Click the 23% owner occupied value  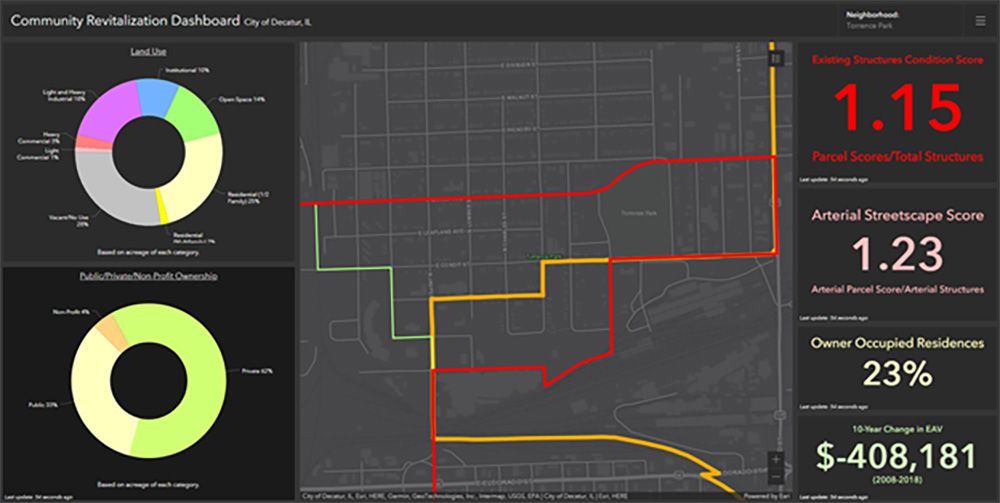tap(897, 374)
